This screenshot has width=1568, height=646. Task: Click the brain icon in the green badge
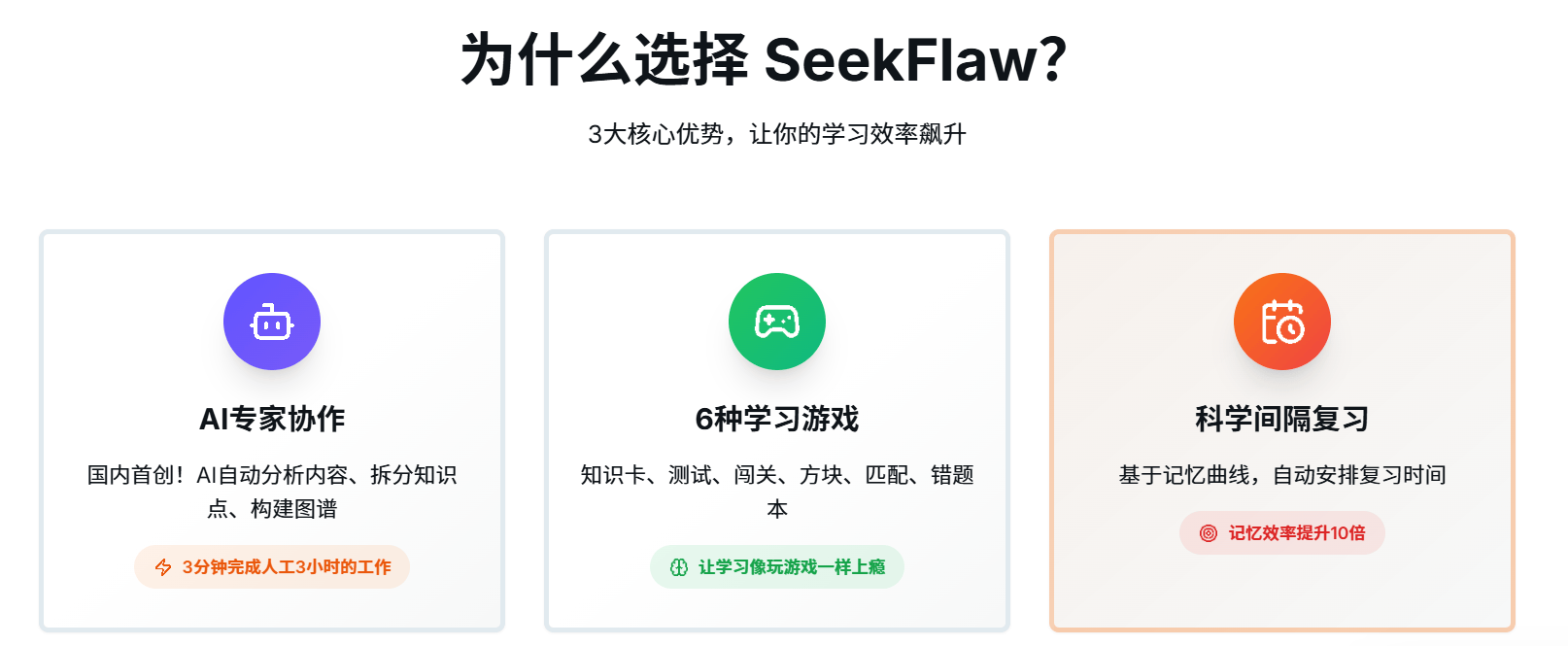pos(679,567)
